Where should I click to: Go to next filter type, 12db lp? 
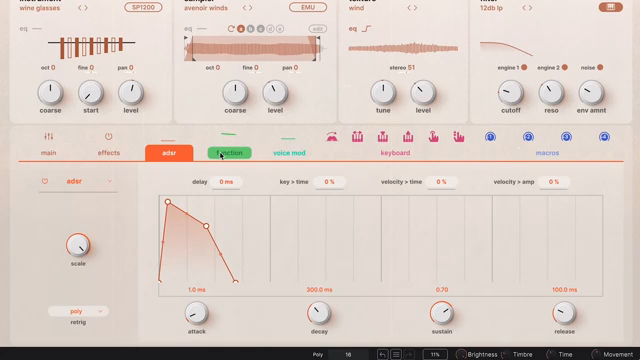click(x=530, y=8)
